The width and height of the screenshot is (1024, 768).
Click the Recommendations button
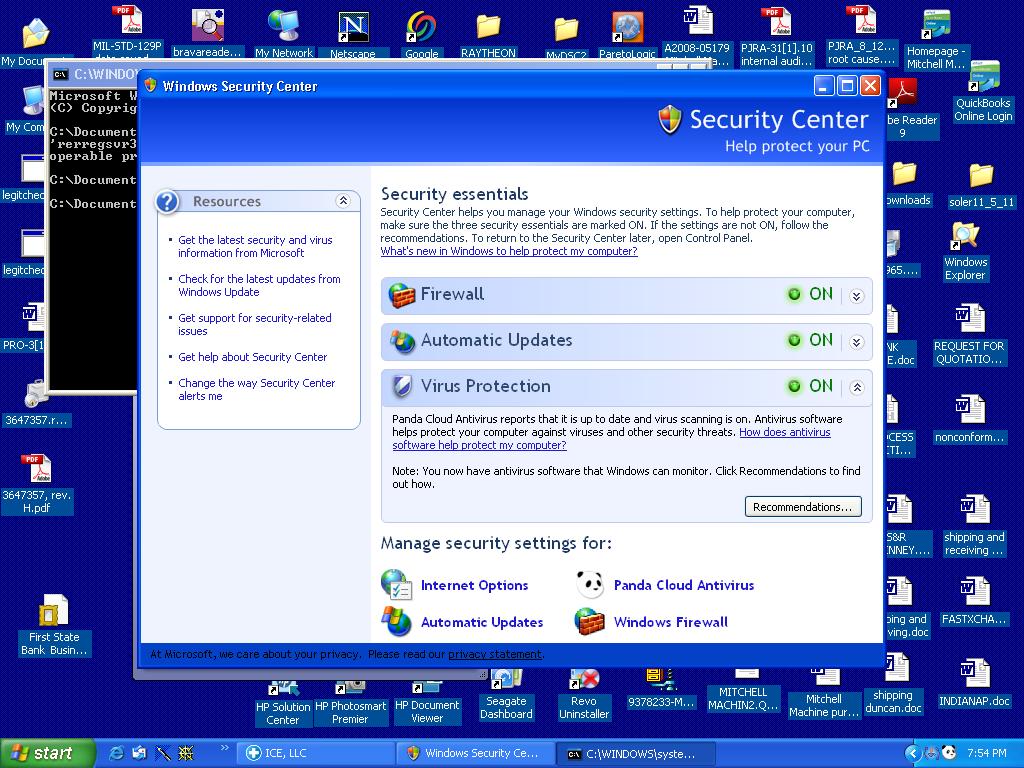pyautogui.click(x=803, y=507)
